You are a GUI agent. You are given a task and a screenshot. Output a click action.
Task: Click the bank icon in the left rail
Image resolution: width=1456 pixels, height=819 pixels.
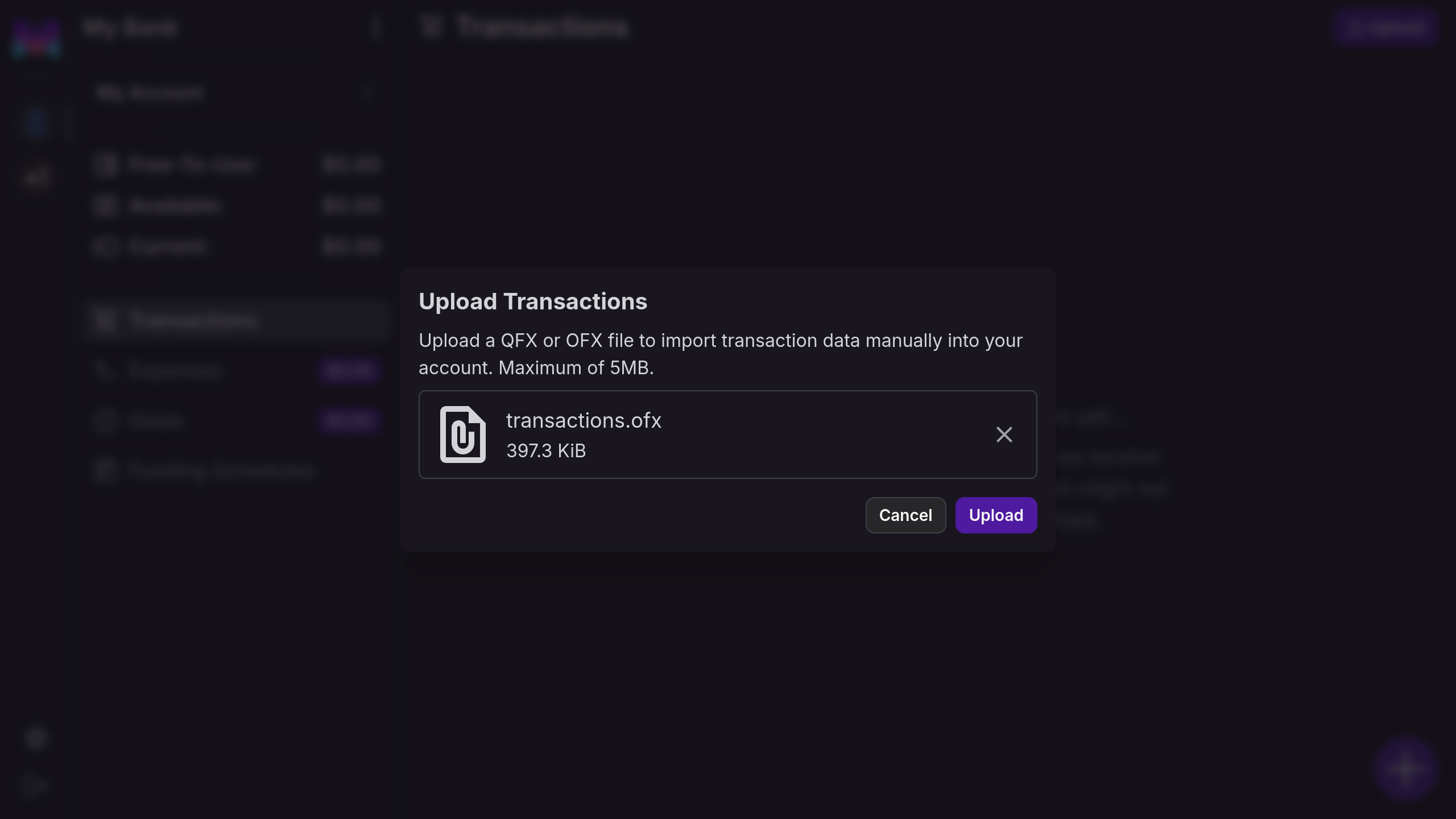click(36, 123)
